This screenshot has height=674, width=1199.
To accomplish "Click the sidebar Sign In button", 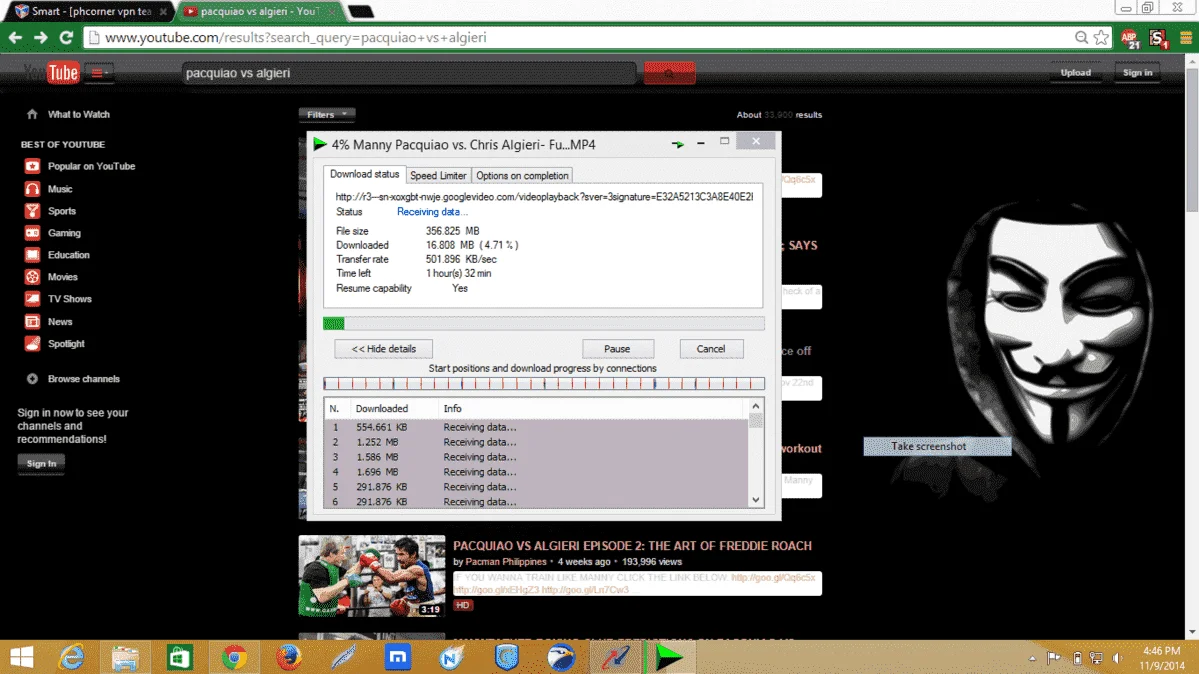I will pyautogui.click(x=41, y=464).
